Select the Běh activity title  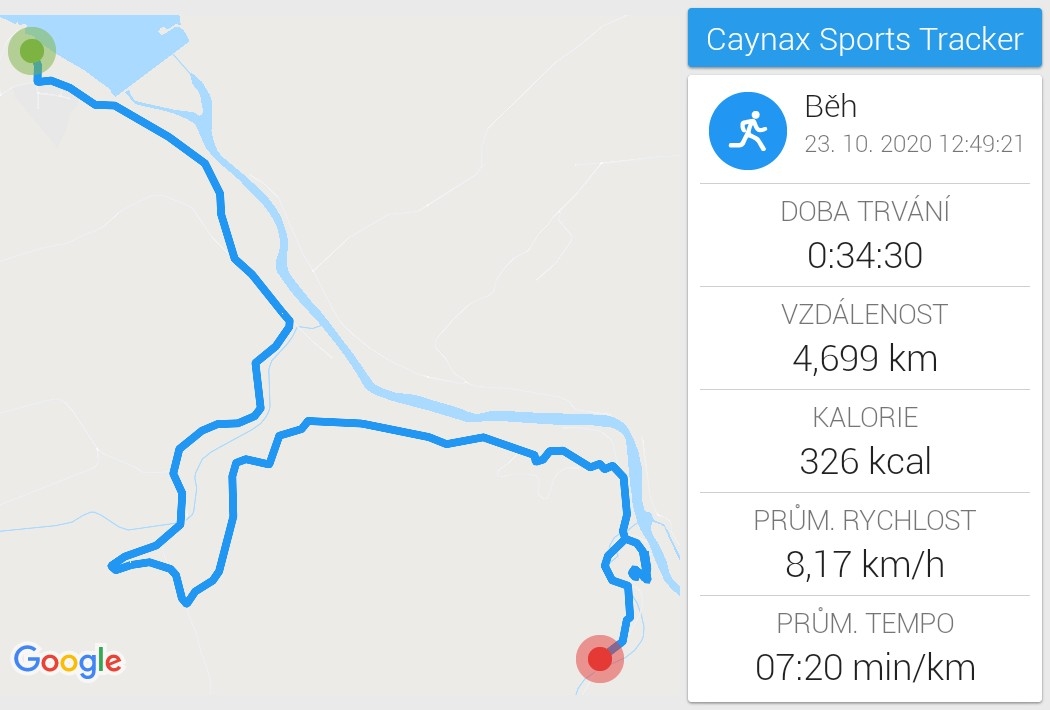pyautogui.click(x=830, y=106)
